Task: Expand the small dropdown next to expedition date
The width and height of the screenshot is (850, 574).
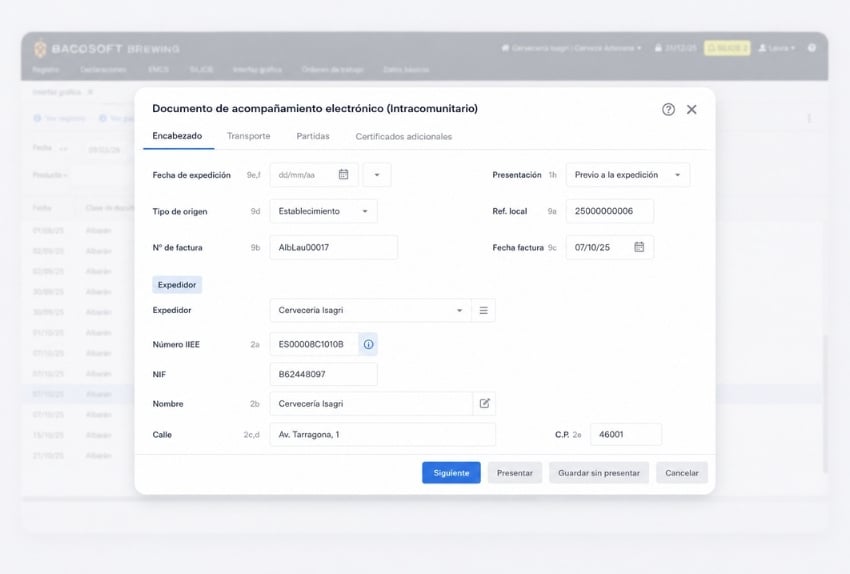Action: (x=377, y=175)
